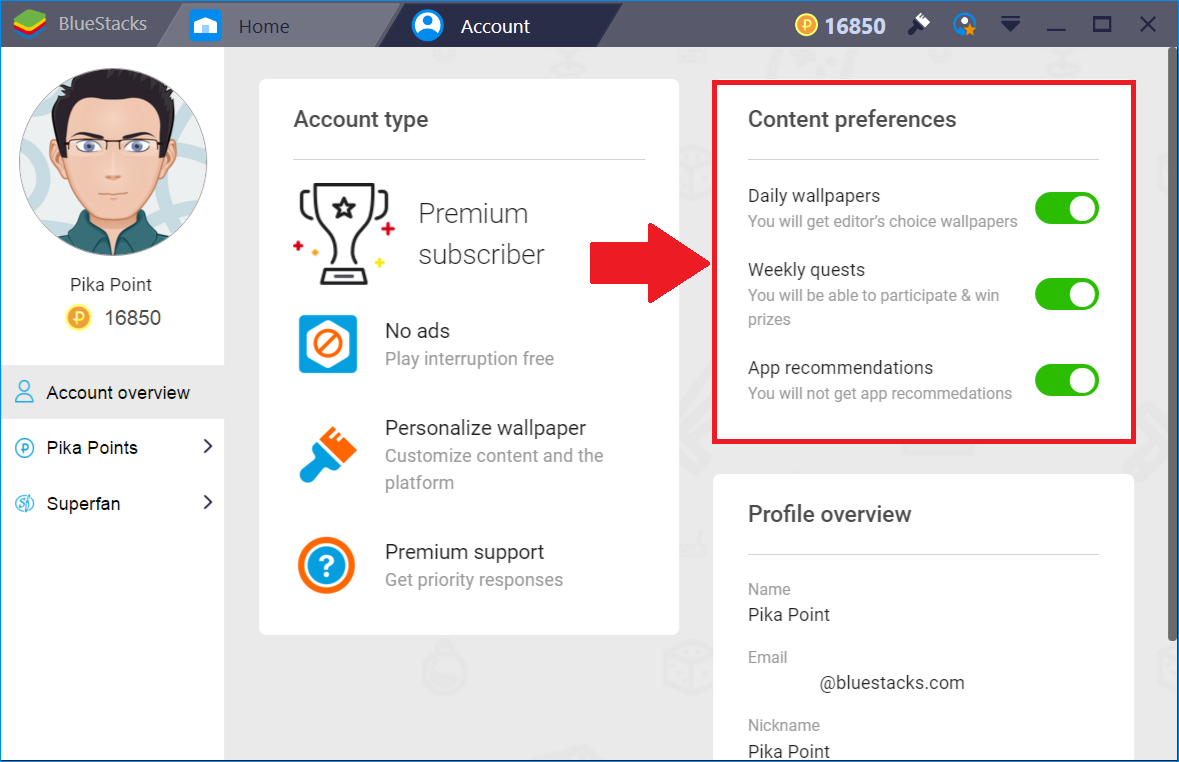Click the Daily wallpapers label
Screen dimensions: 1179x762
(x=814, y=196)
